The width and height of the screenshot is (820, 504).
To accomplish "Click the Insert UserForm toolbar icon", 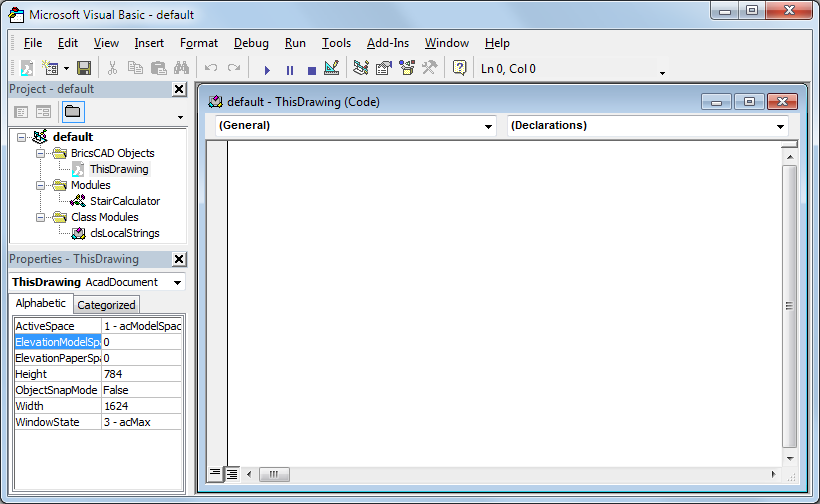I will click(50, 68).
